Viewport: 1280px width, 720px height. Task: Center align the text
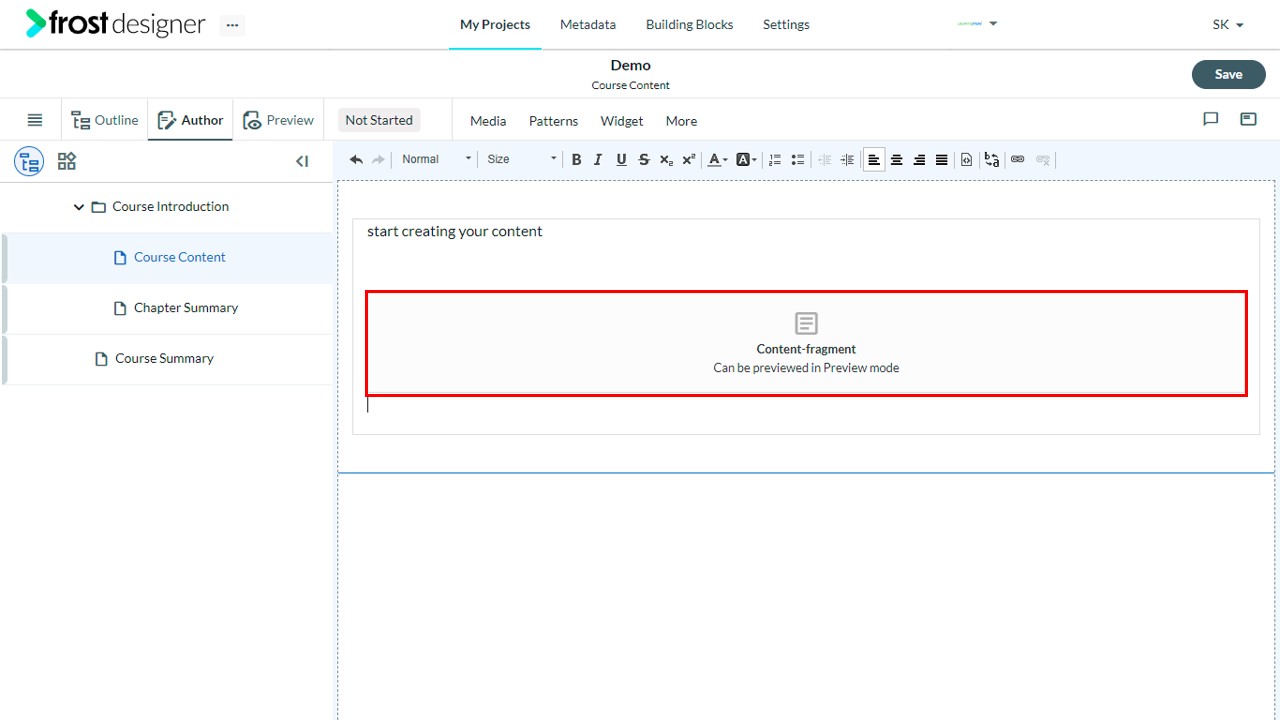(896, 159)
